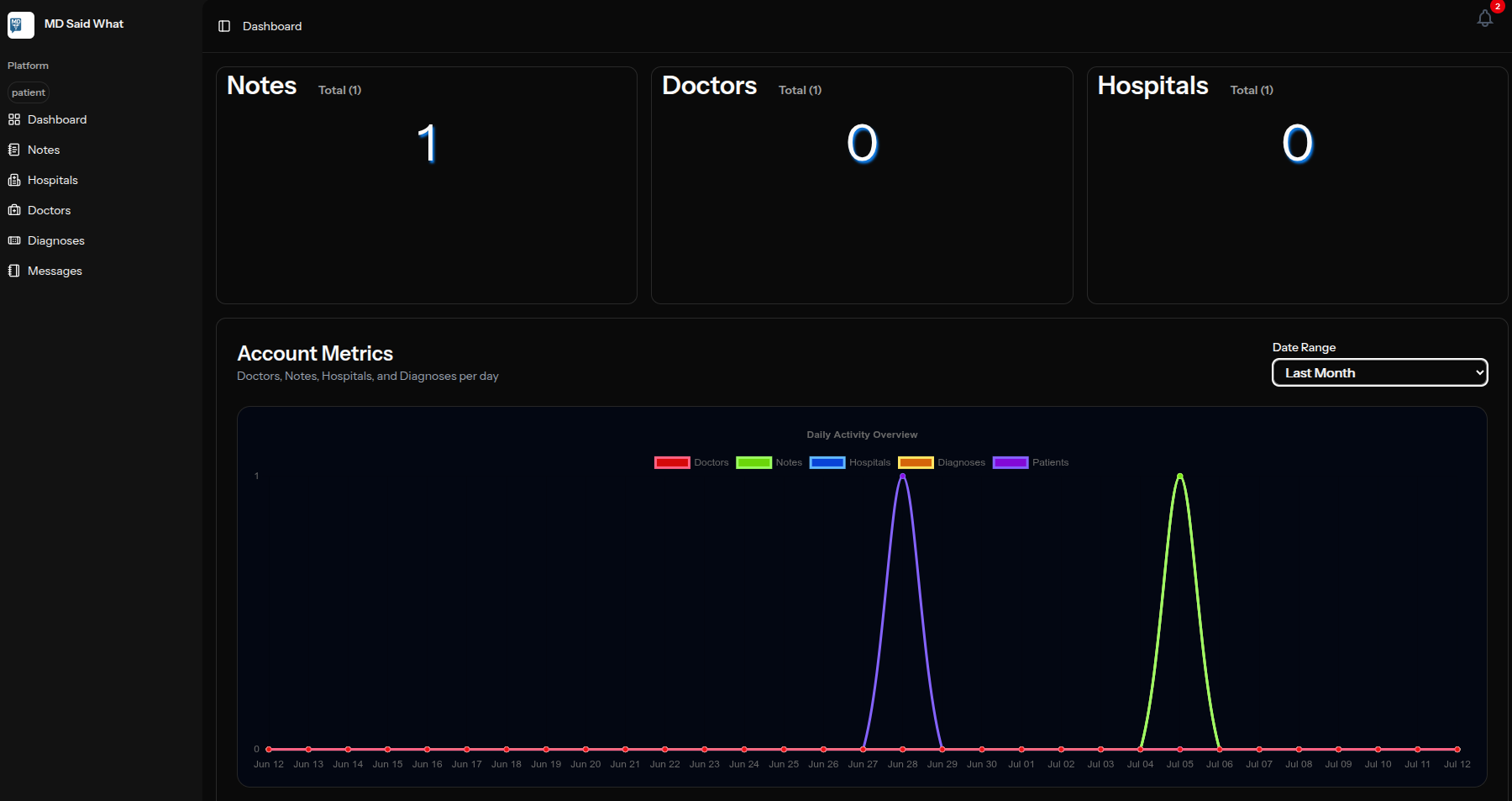This screenshot has height=801, width=1512.
Task: Click the Notes card heading
Action: tap(262, 86)
